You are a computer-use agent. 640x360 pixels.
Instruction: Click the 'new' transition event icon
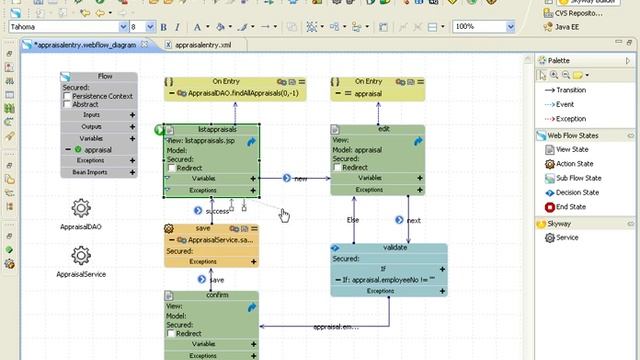pyautogui.click(x=287, y=178)
